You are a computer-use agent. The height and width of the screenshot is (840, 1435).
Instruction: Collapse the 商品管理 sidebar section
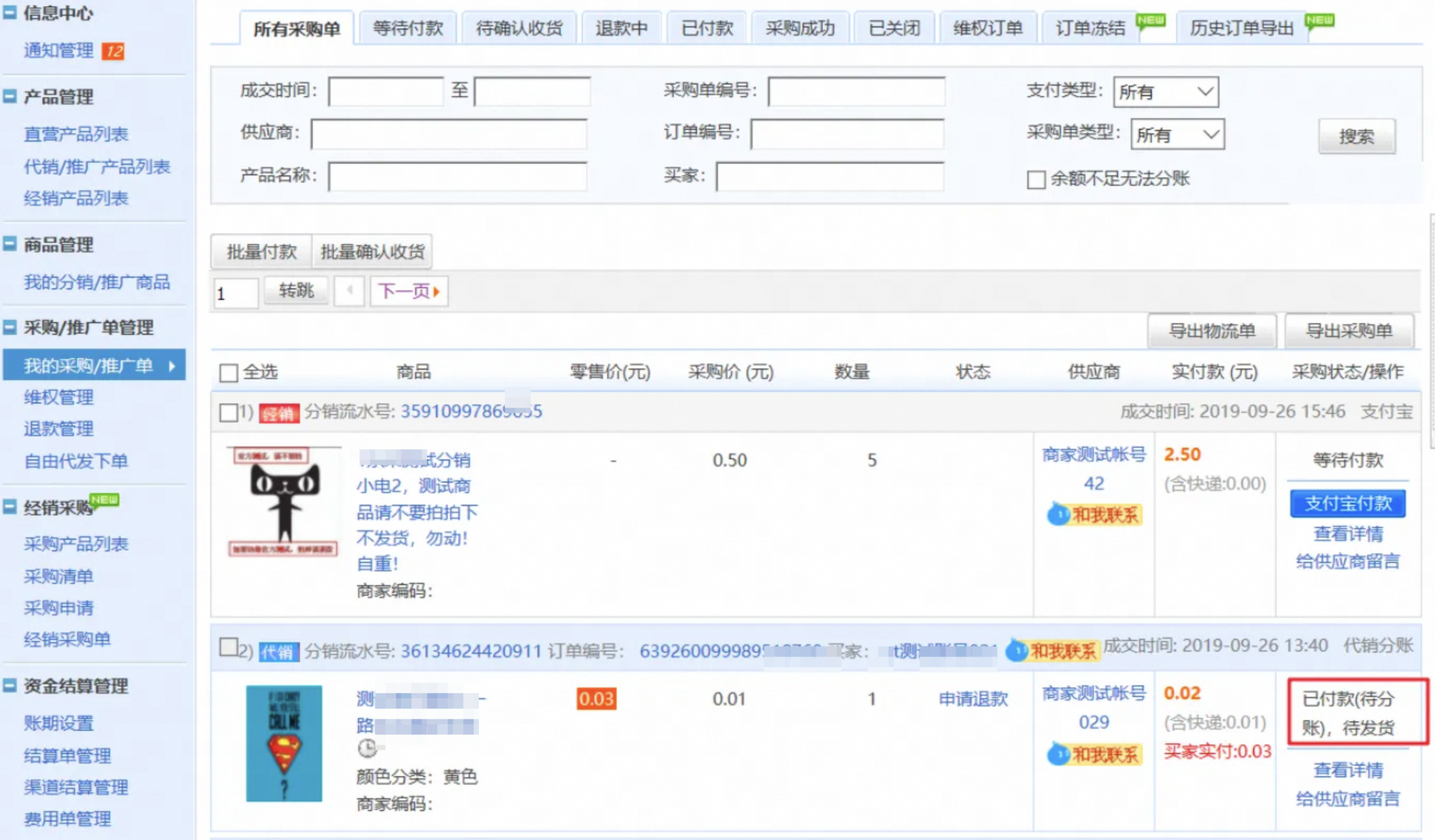point(10,244)
